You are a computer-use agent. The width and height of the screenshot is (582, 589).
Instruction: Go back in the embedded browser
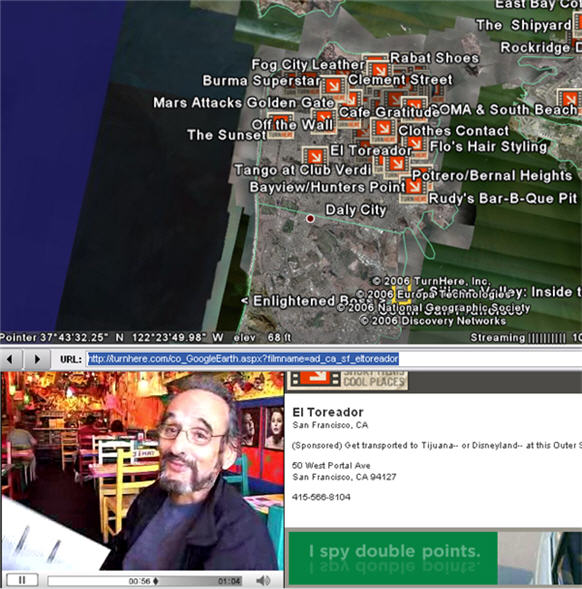10,359
